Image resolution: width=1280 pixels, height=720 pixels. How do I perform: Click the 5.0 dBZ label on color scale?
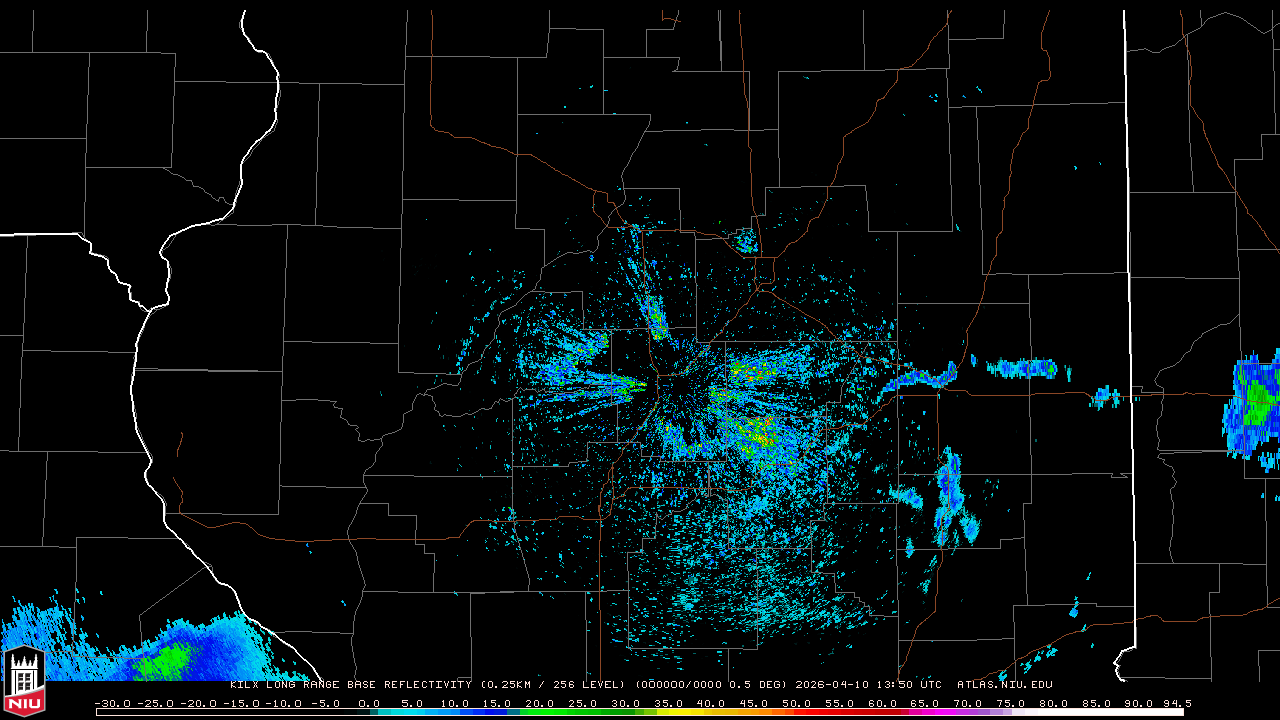[411, 703]
